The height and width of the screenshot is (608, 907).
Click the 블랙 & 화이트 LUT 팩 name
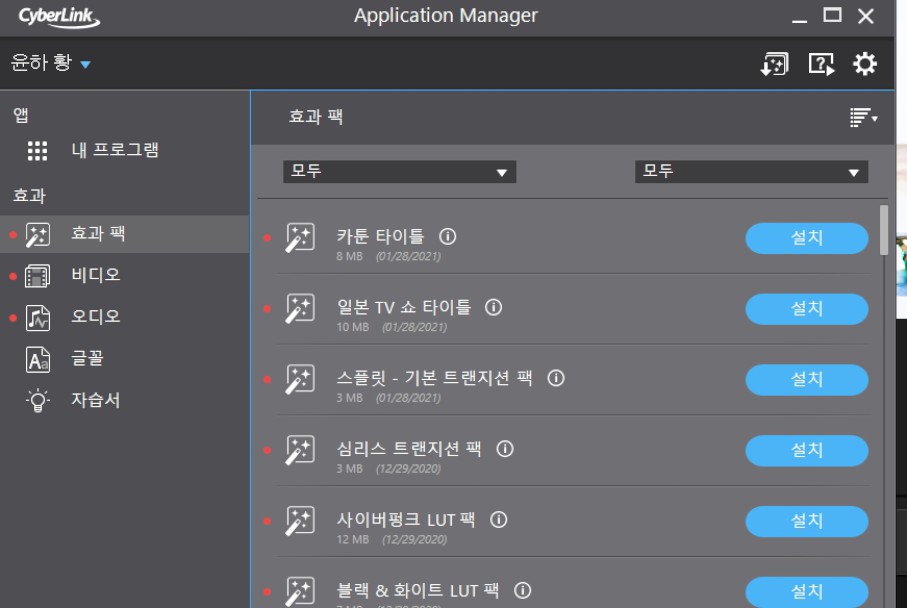418,590
